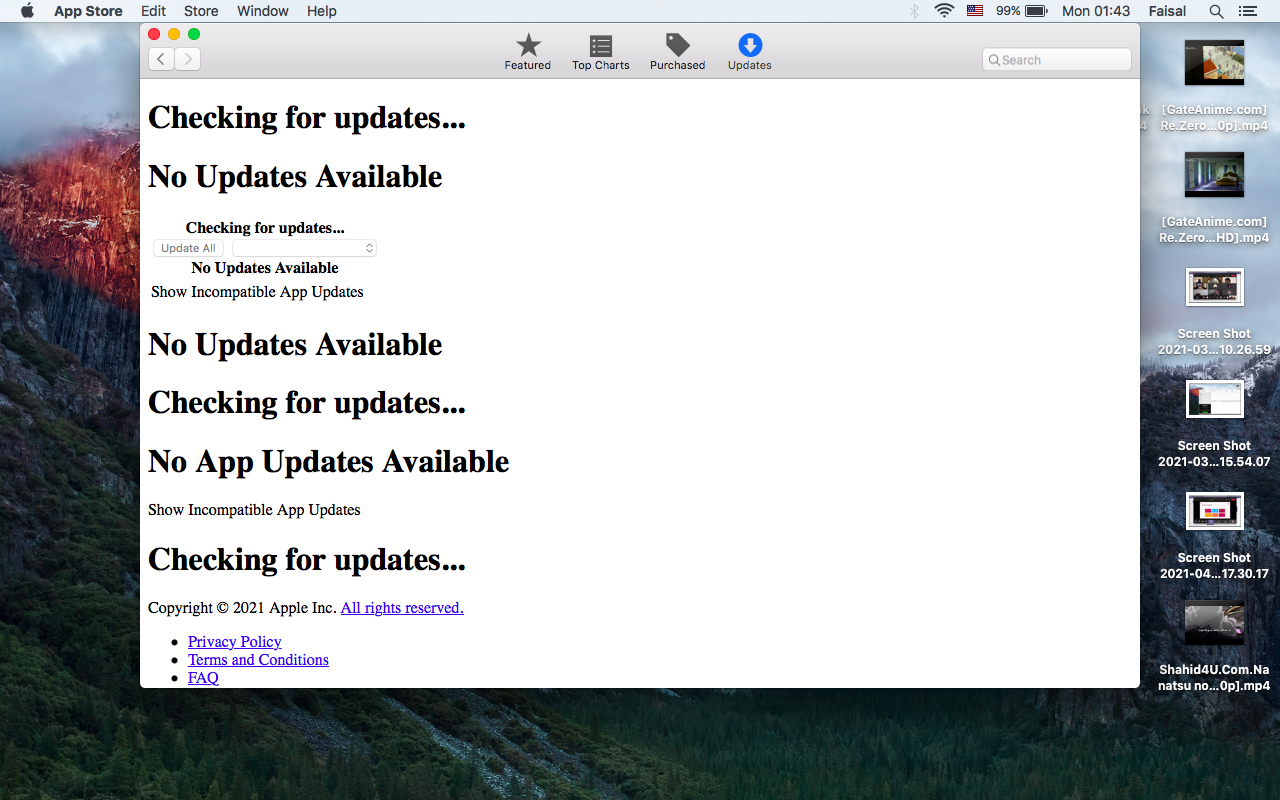Open the Updates download tab
Screen dimensions: 1280x800
pos(749,52)
